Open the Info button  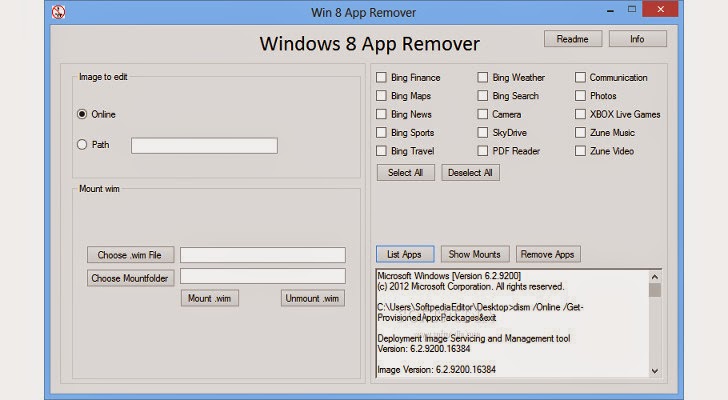point(637,39)
